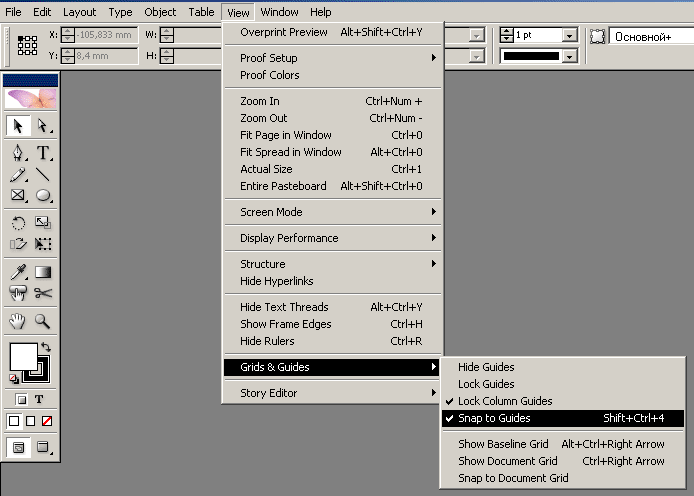Select the Pen tool
The width and height of the screenshot is (694, 496).
[x=18, y=153]
